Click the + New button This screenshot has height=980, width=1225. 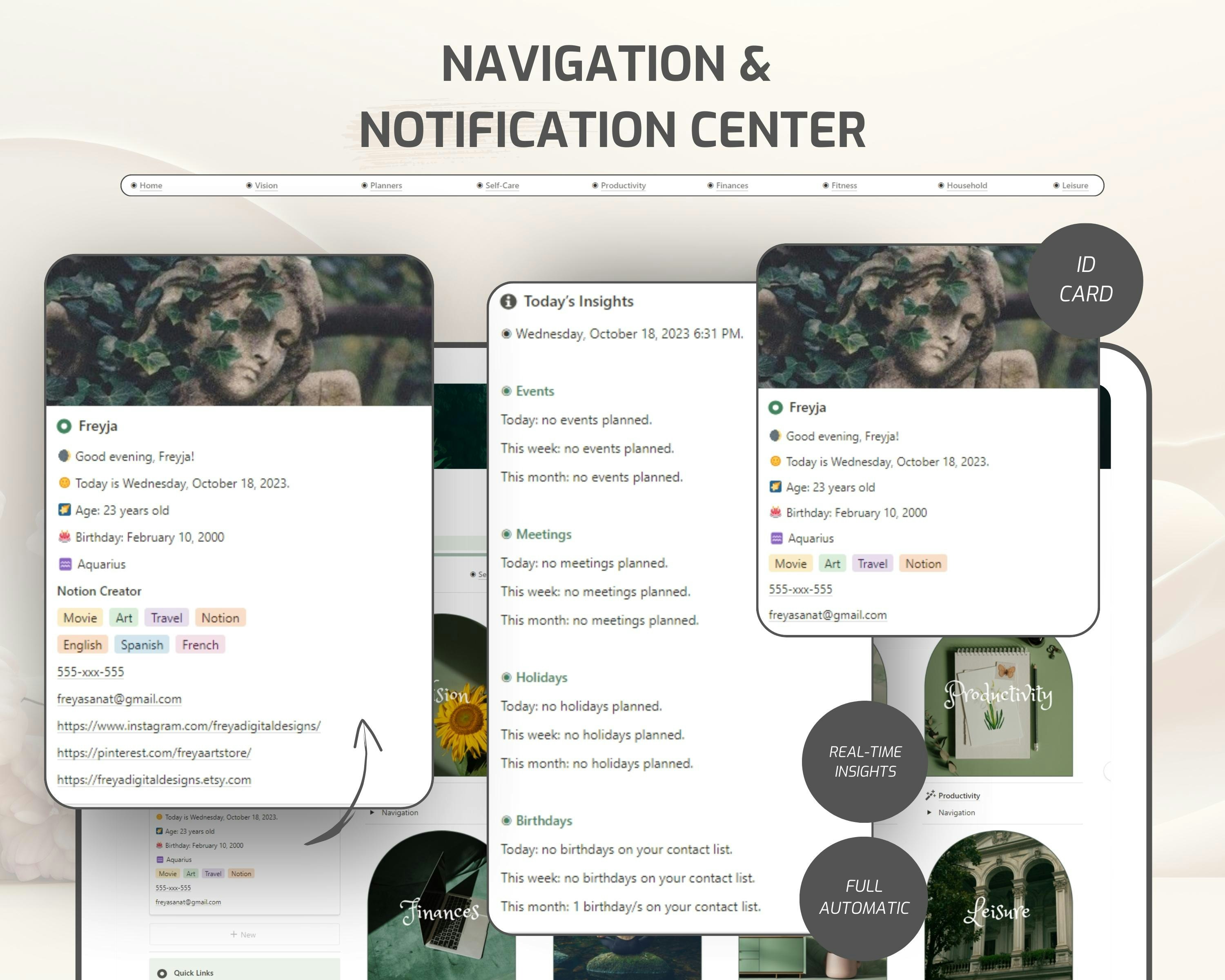click(x=244, y=935)
